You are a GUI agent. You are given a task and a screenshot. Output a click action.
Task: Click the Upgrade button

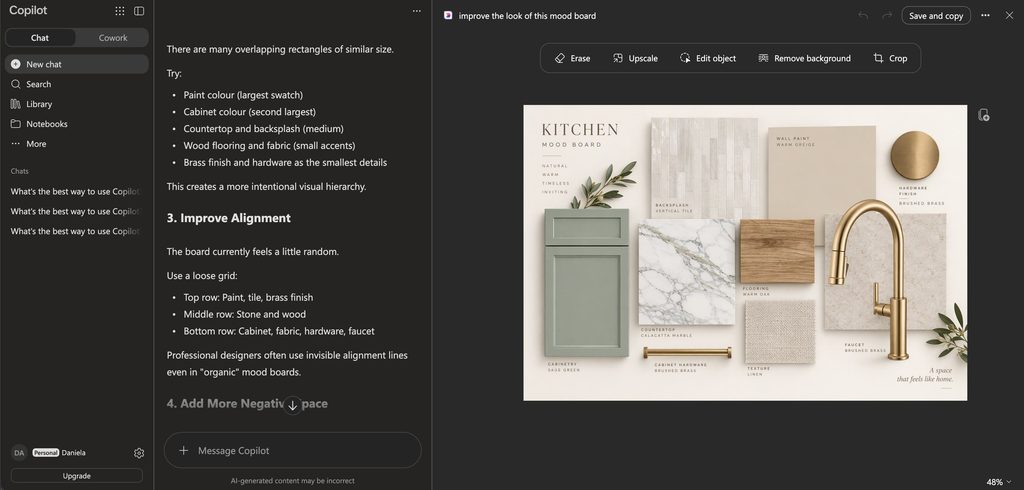coord(76,476)
